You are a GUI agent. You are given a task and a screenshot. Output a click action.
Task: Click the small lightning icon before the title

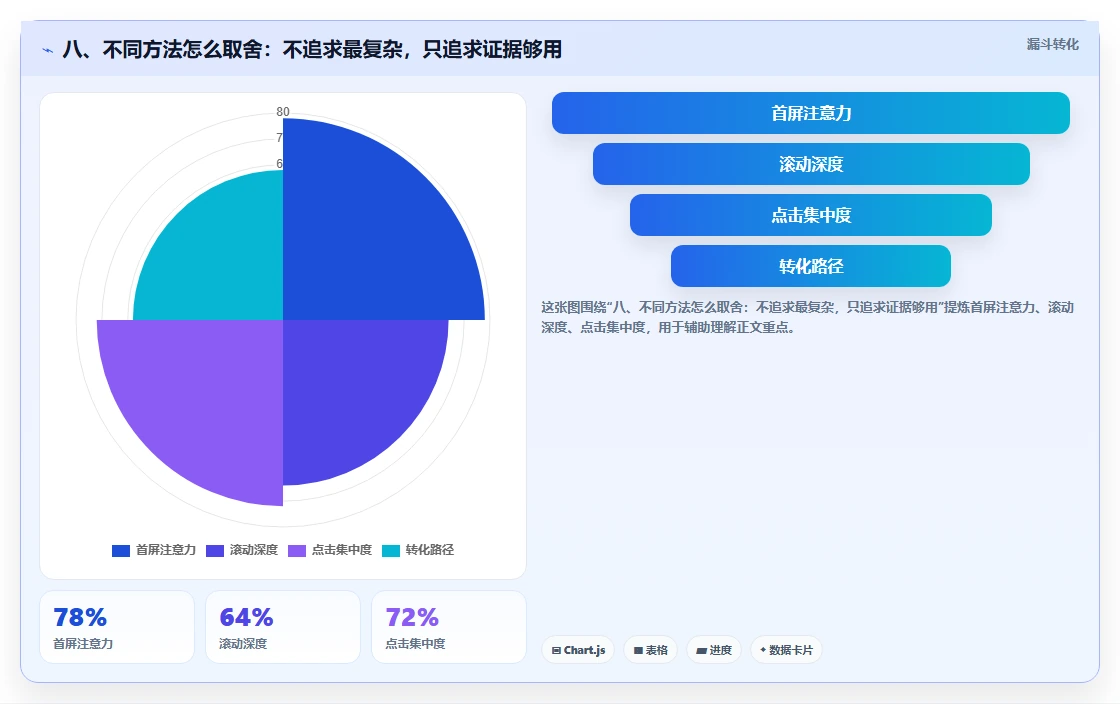48,50
